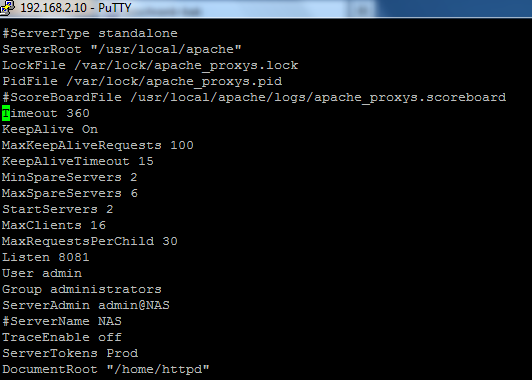Click ServerAdmin admin@NAS text
This screenshot has height=380, width=532.
[86, 305]
